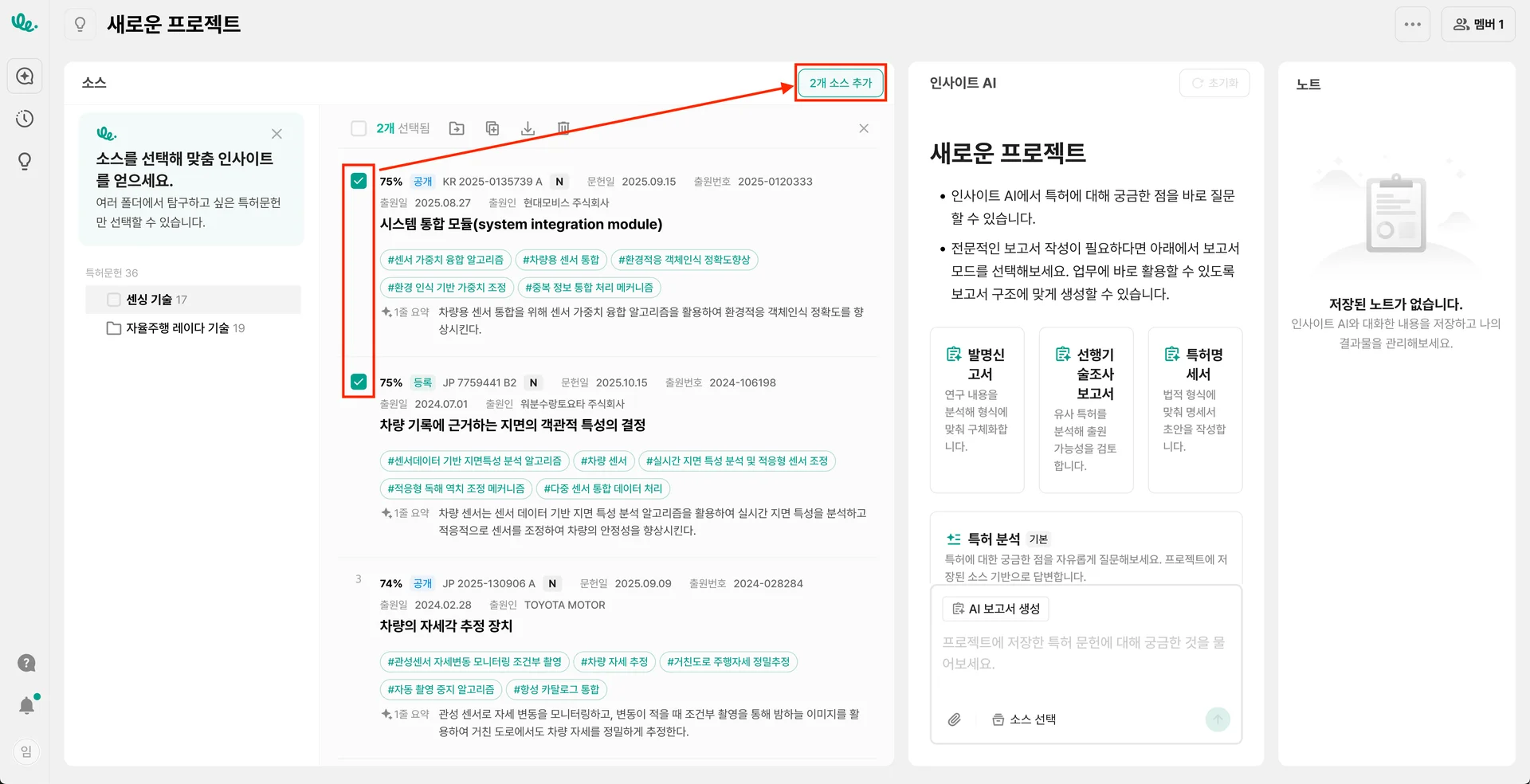Viewport: 1530px width, 784px height.
Task: Click the 2개 소스 추가 button
Action: pos(841,83)
